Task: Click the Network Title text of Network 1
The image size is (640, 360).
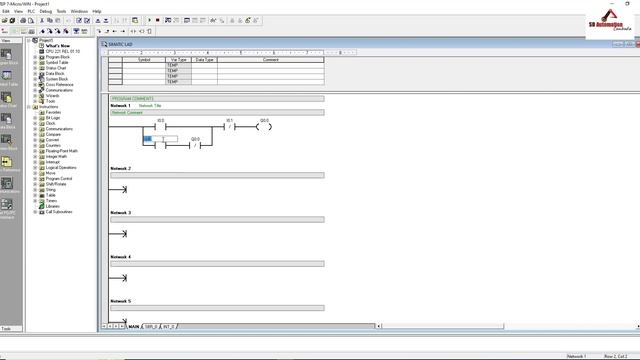Action: 150,105
